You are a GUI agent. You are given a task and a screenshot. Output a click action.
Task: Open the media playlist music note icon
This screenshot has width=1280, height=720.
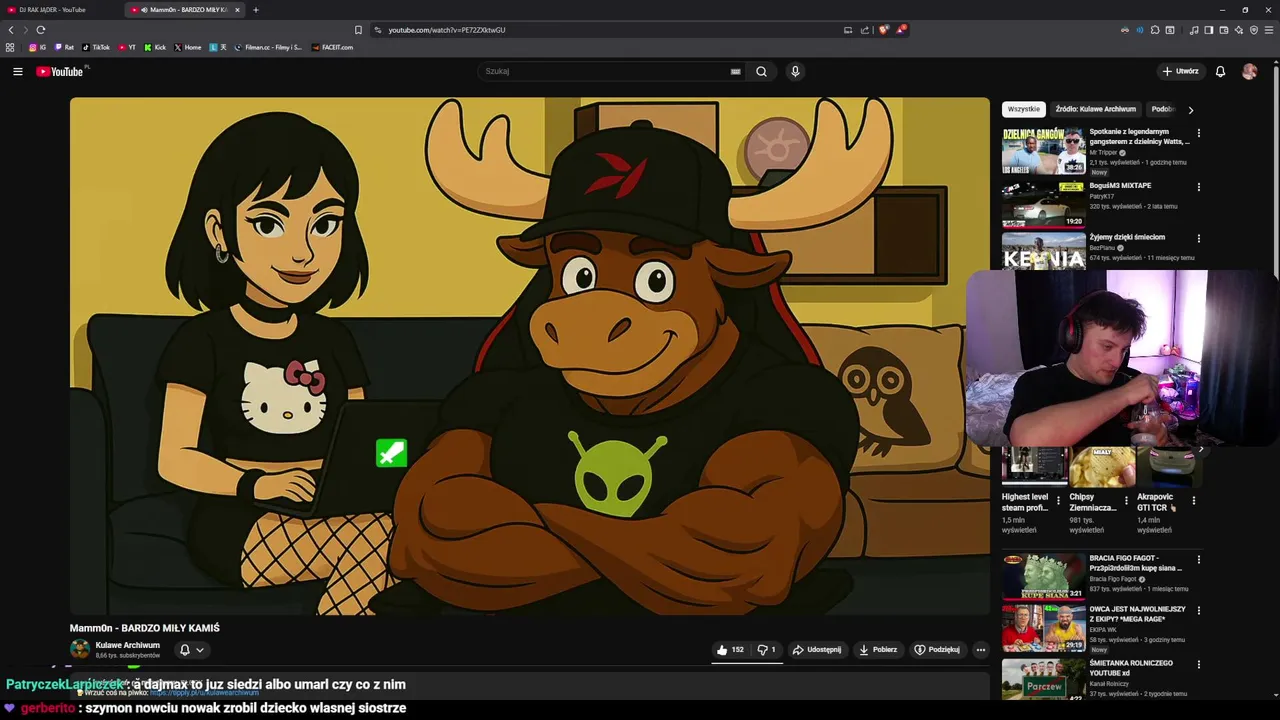[x=1194, y=30]
